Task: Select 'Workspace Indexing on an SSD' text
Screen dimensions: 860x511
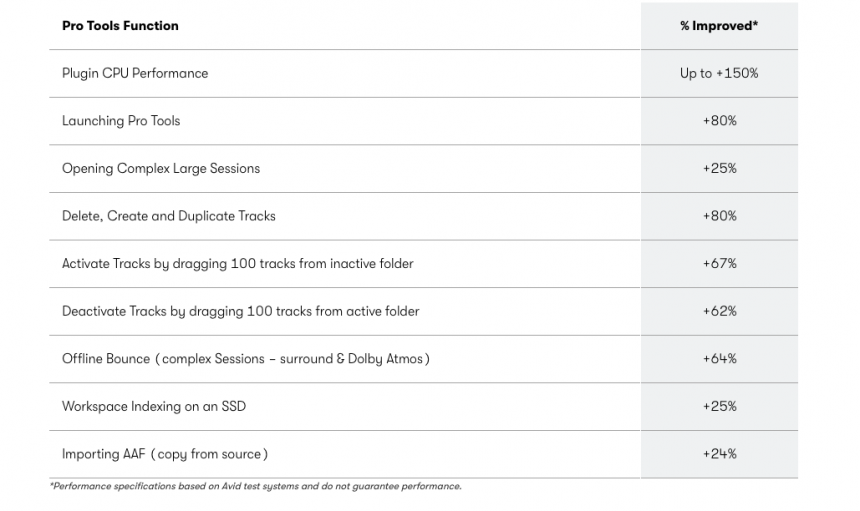Action: (154, 406)
